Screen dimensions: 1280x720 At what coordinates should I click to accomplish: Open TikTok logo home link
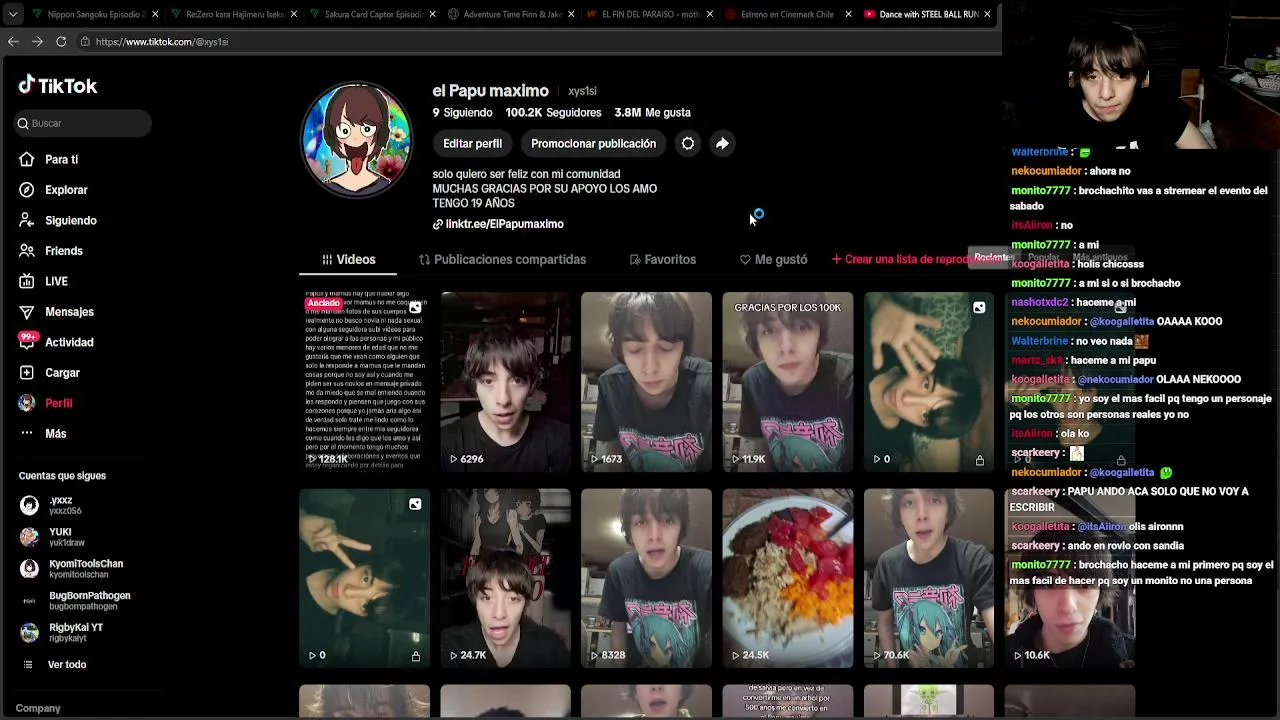pos(57,86)
